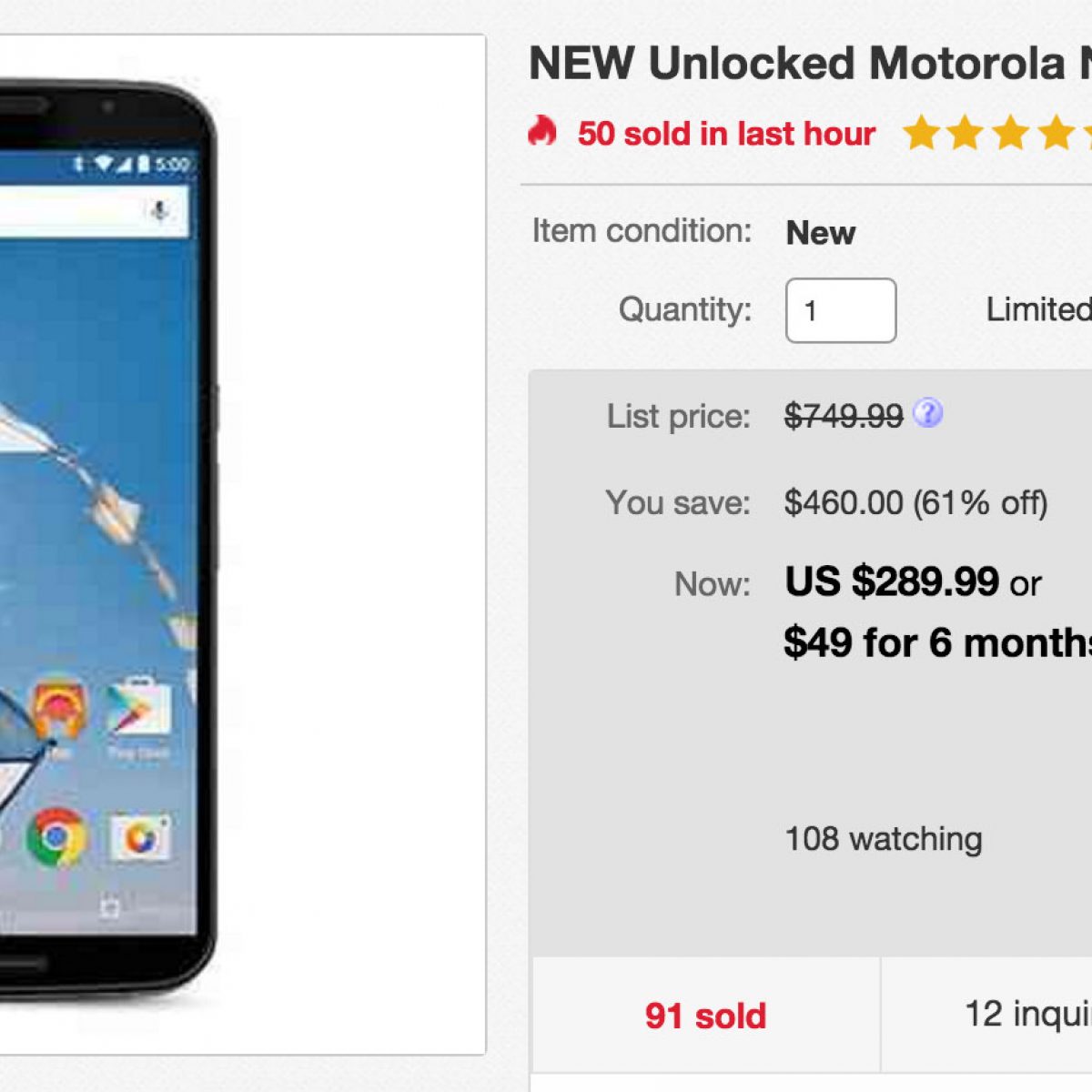Tap the microphone icon in phone search bar

(x=159, y=211)
